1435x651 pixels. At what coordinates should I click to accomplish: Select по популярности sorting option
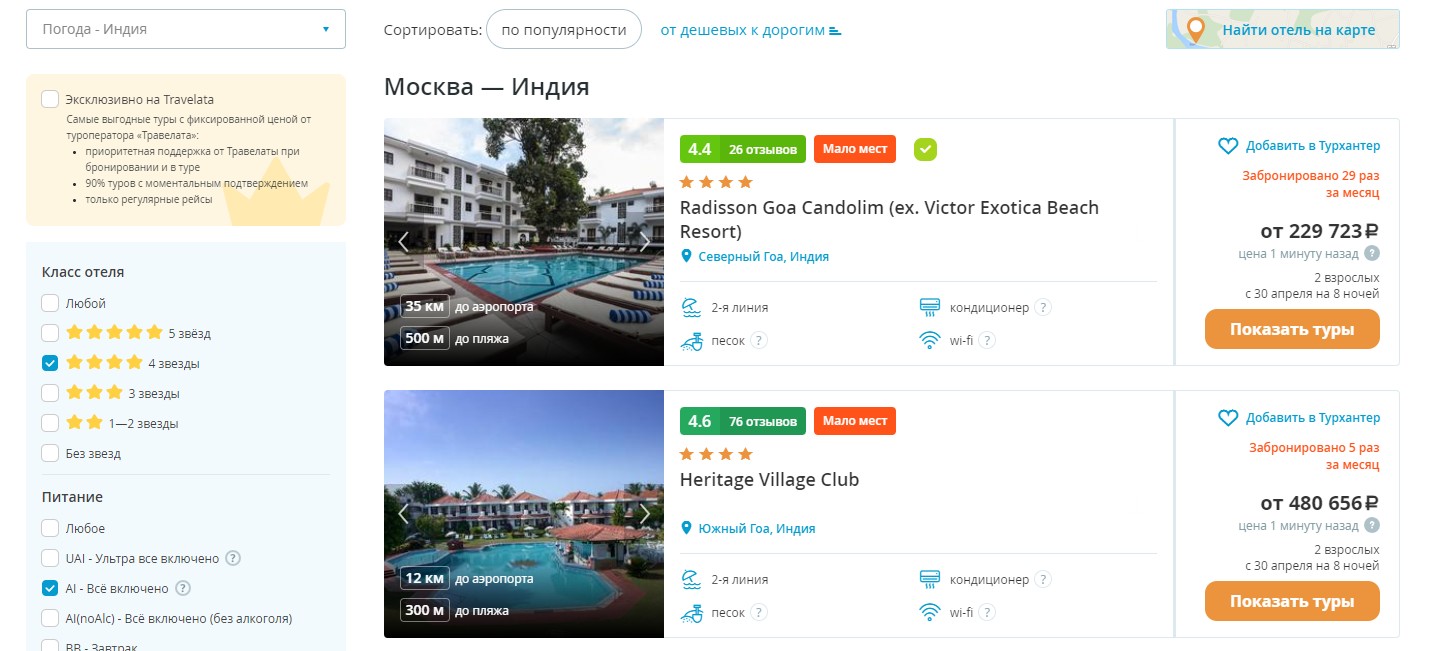pyautogui.click(x=564, y=30)
